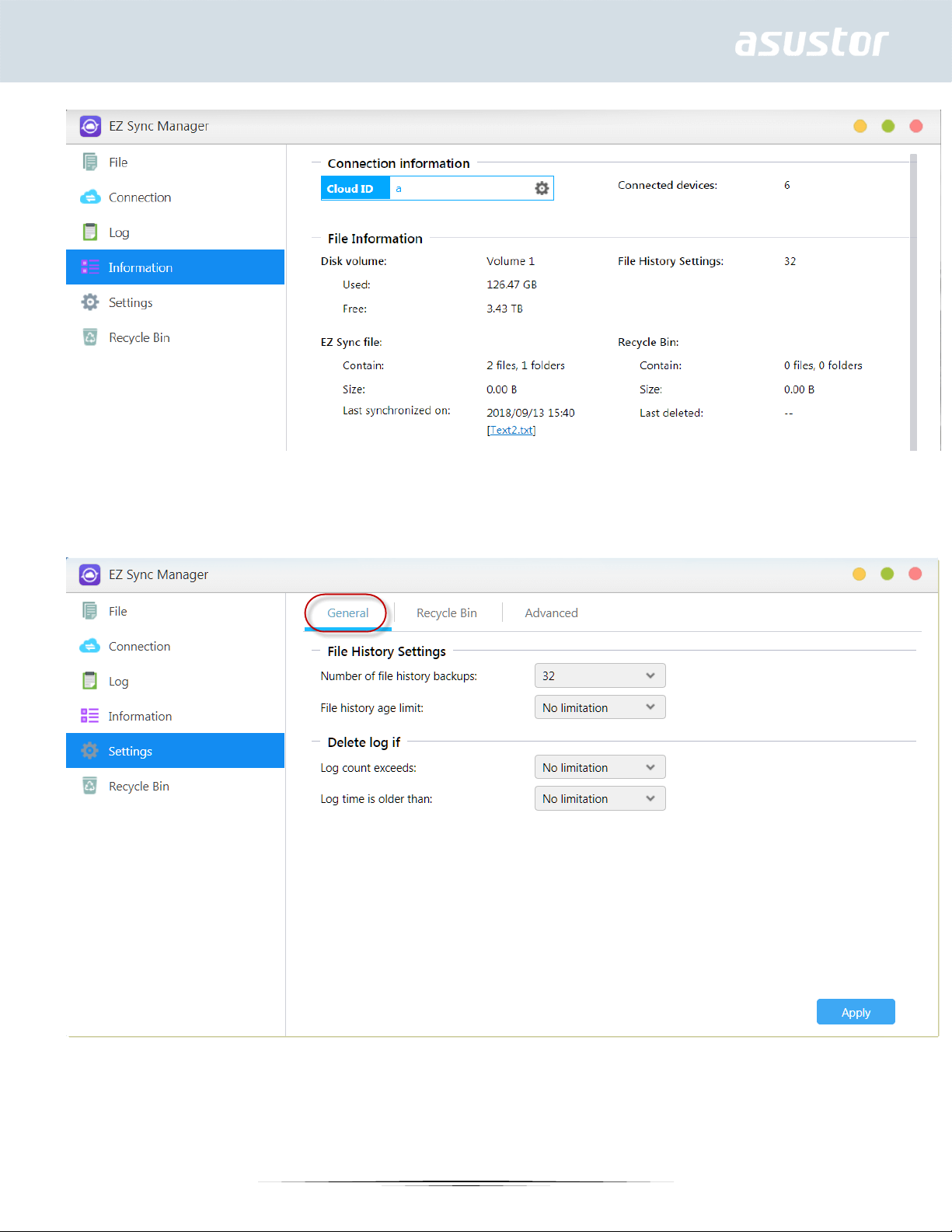The image size is (952, 1232).
Task: Click the "126.47 GB" used value
Action: (511, 284)
